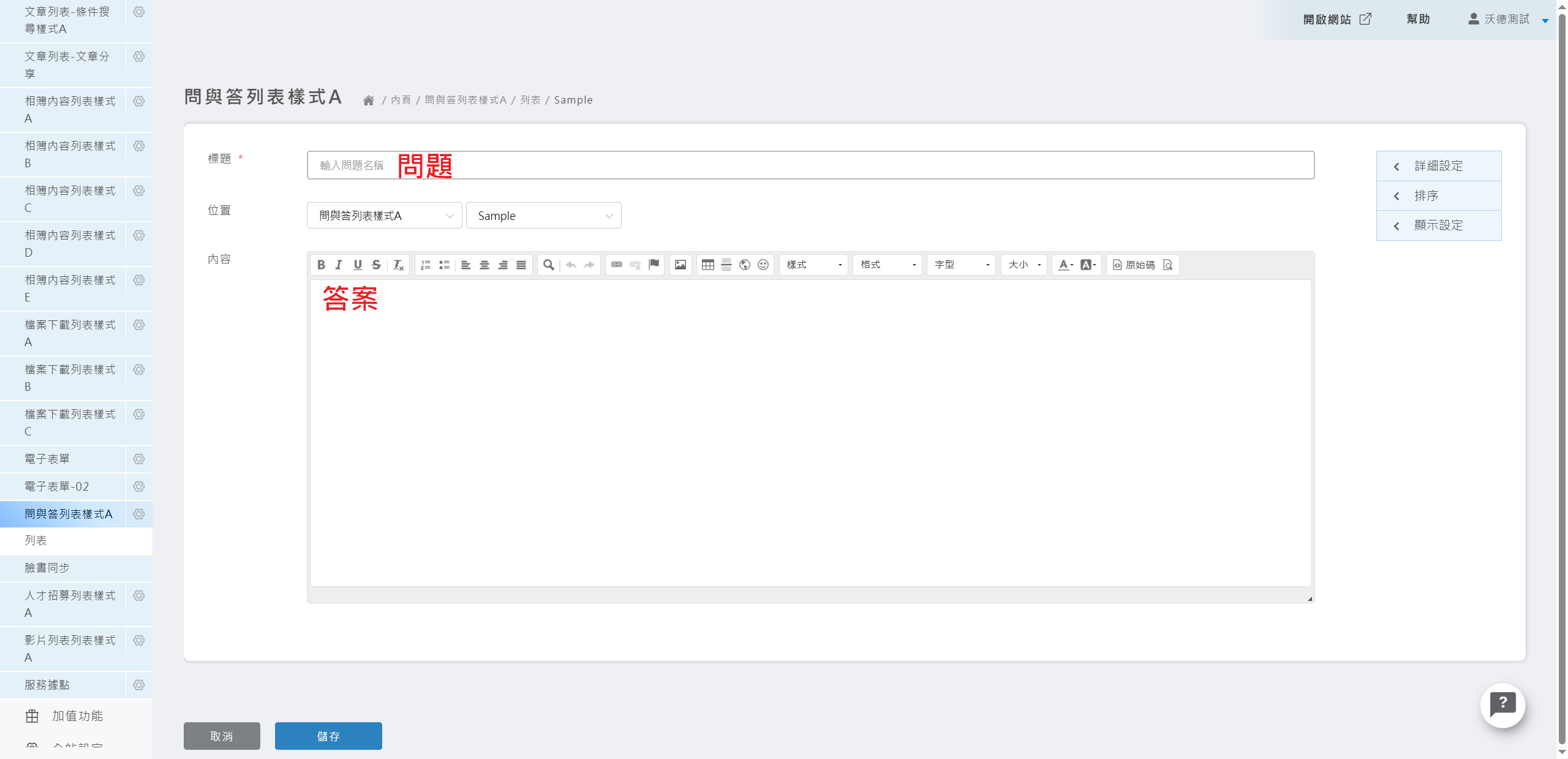Toggle 原始碼 source code view
This screenshot has width=1568, height=759.
[1134, 265]
